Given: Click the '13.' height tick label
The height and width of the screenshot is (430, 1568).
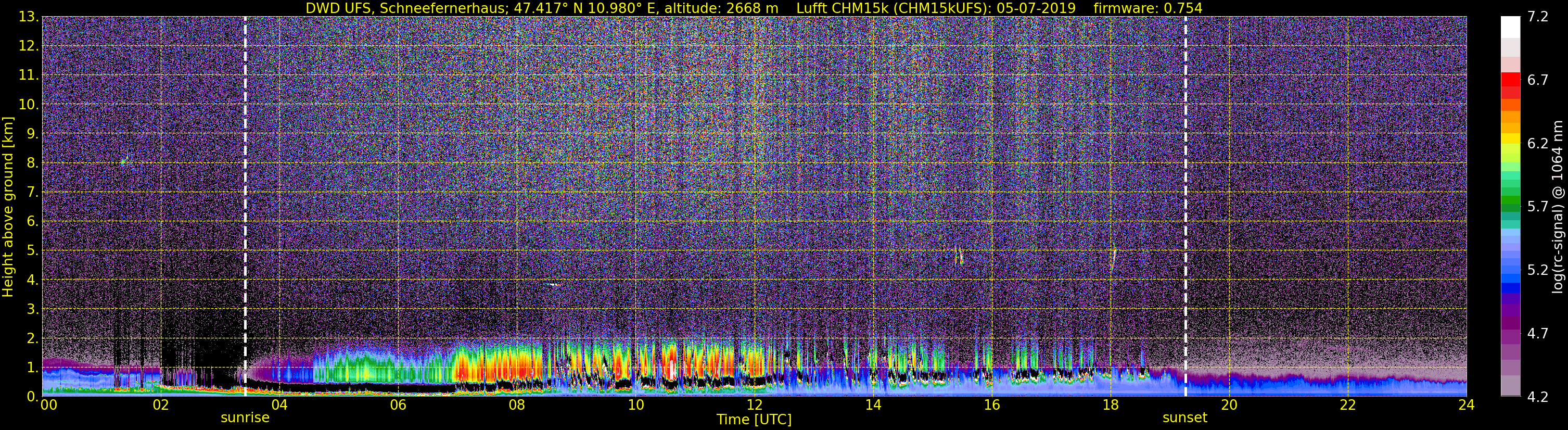Looking at the screenshot, I should pyautogui.click(x=29, y=17).
